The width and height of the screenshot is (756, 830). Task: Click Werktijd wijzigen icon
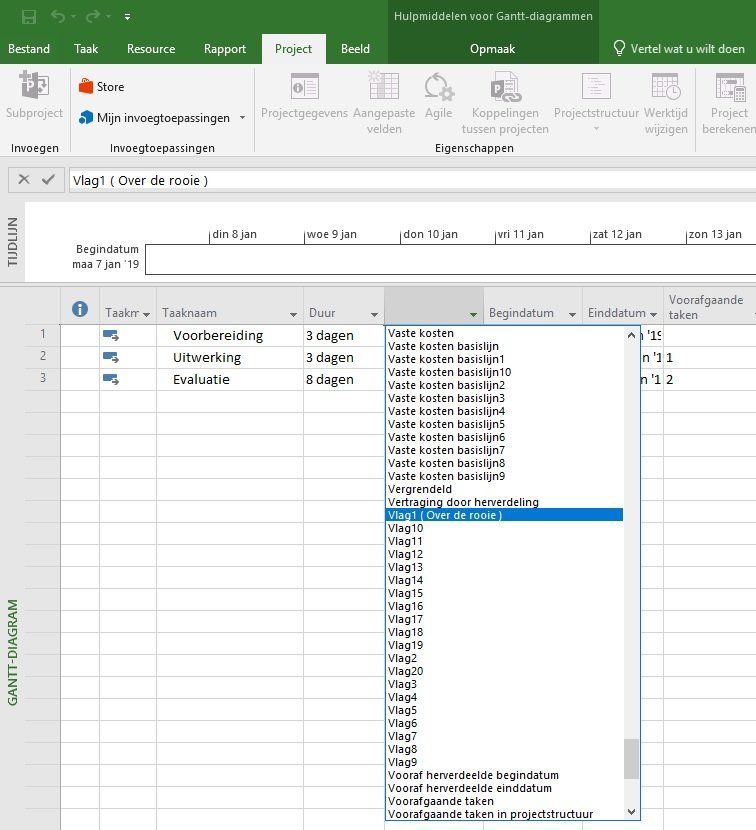(666, 86)
